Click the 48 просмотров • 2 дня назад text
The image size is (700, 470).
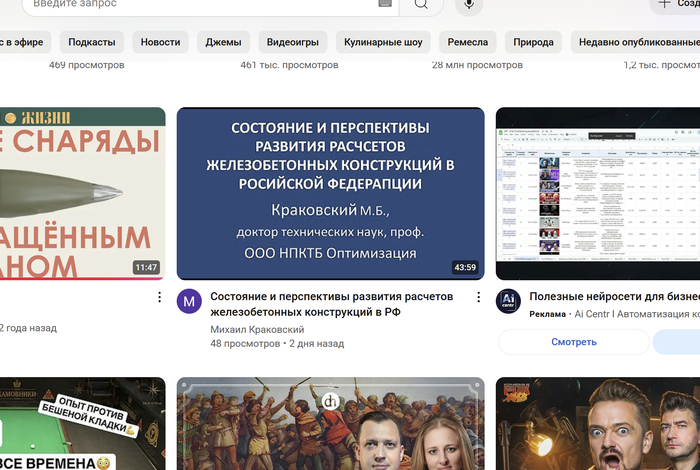pos(277,344)
